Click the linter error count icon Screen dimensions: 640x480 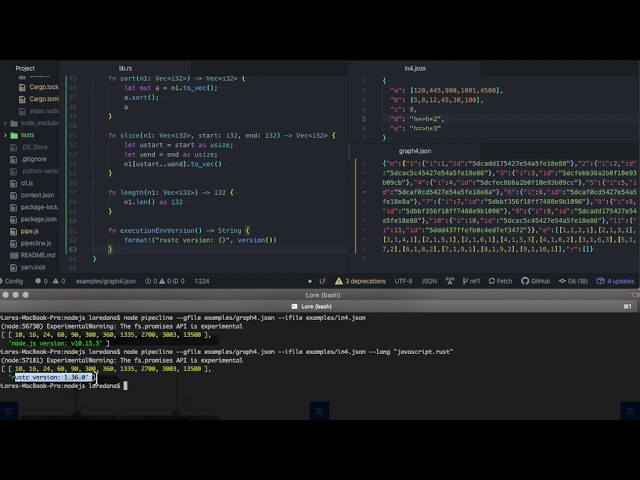38,281
